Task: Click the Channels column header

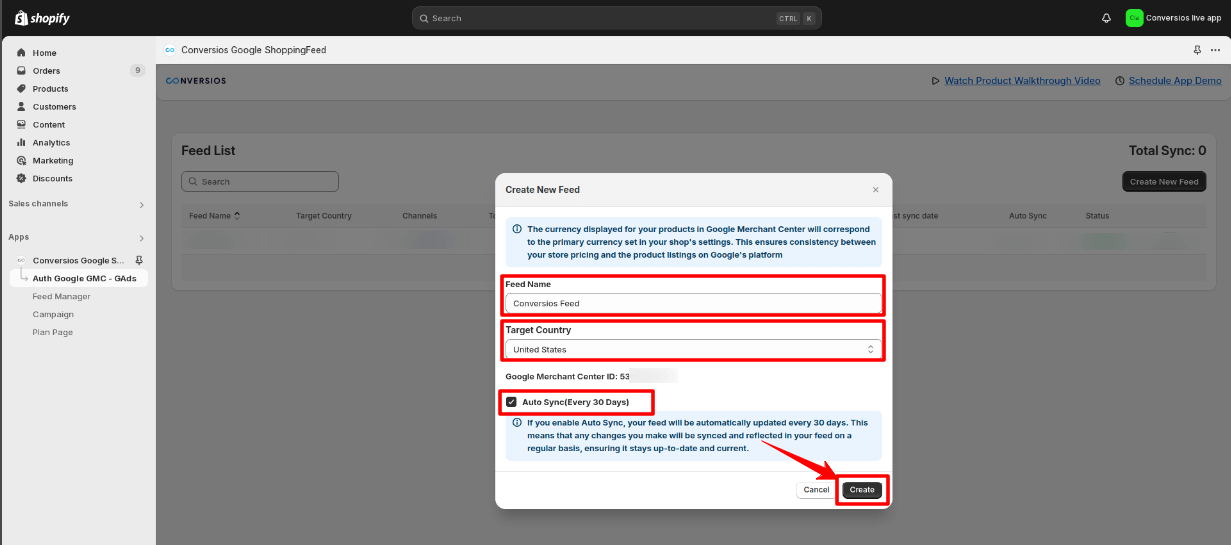Action: (420, 216)
